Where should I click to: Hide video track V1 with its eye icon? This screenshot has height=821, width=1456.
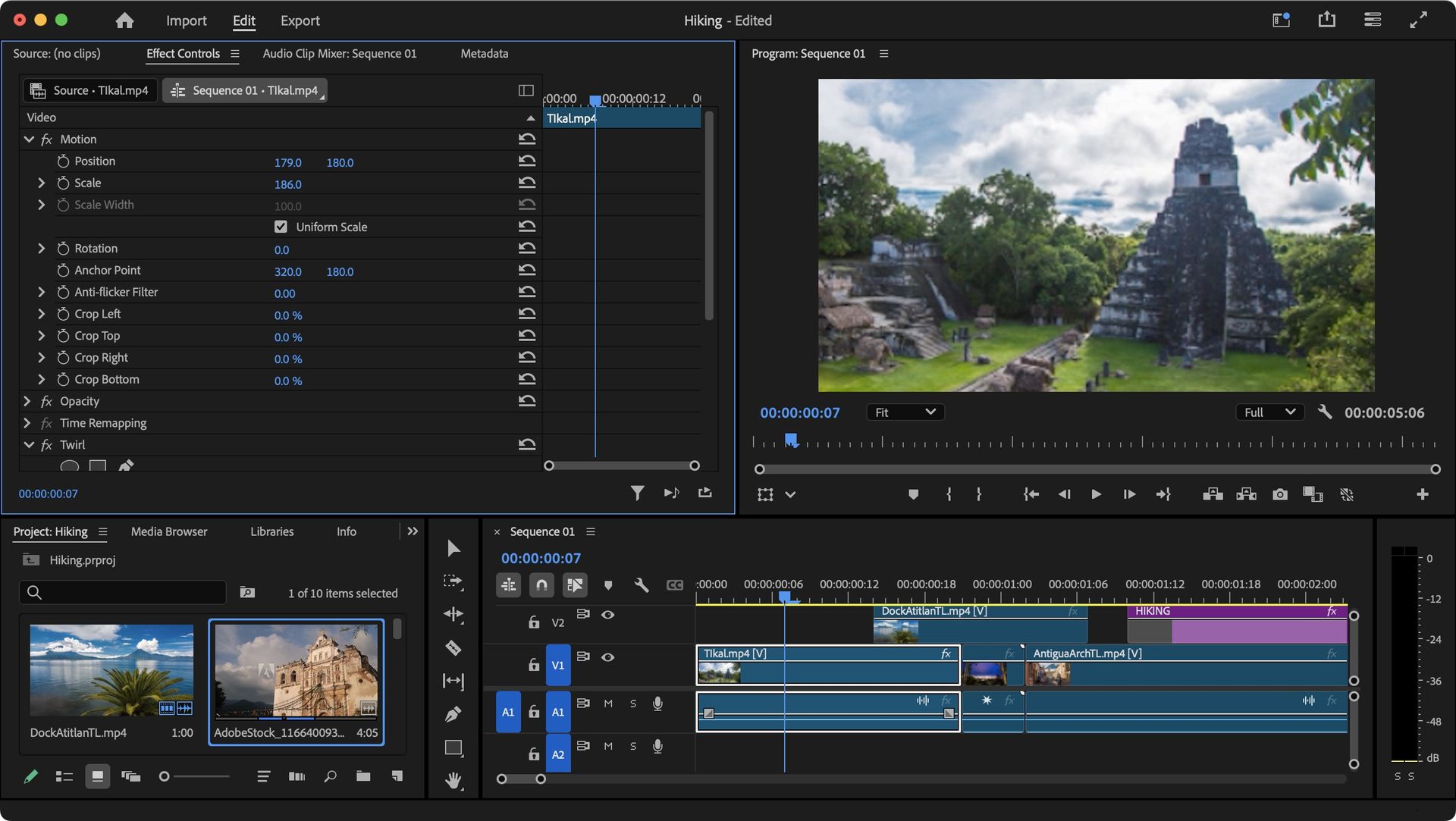click(x=608, y=658)
